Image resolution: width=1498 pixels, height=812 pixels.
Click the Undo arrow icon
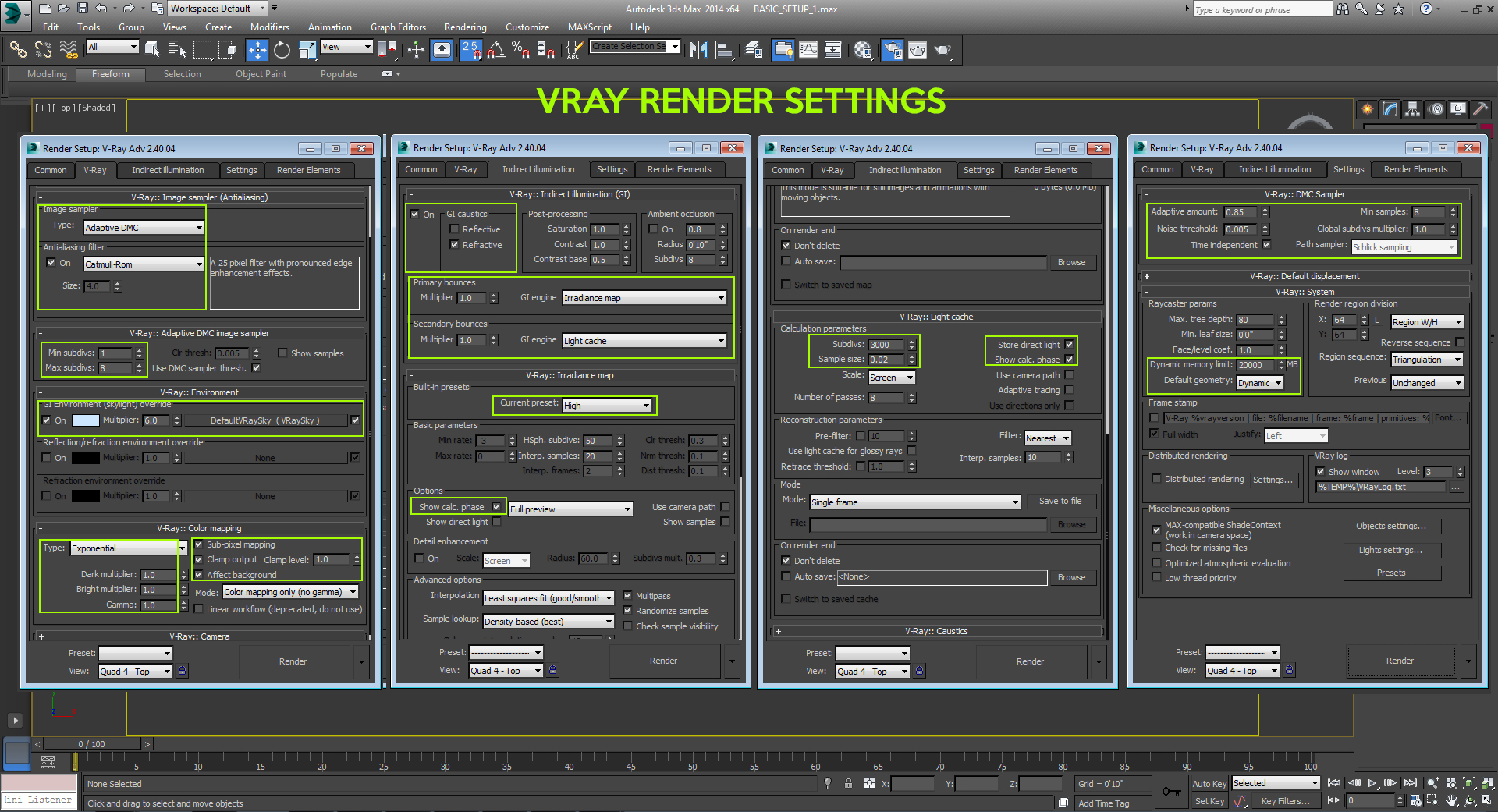101,9
